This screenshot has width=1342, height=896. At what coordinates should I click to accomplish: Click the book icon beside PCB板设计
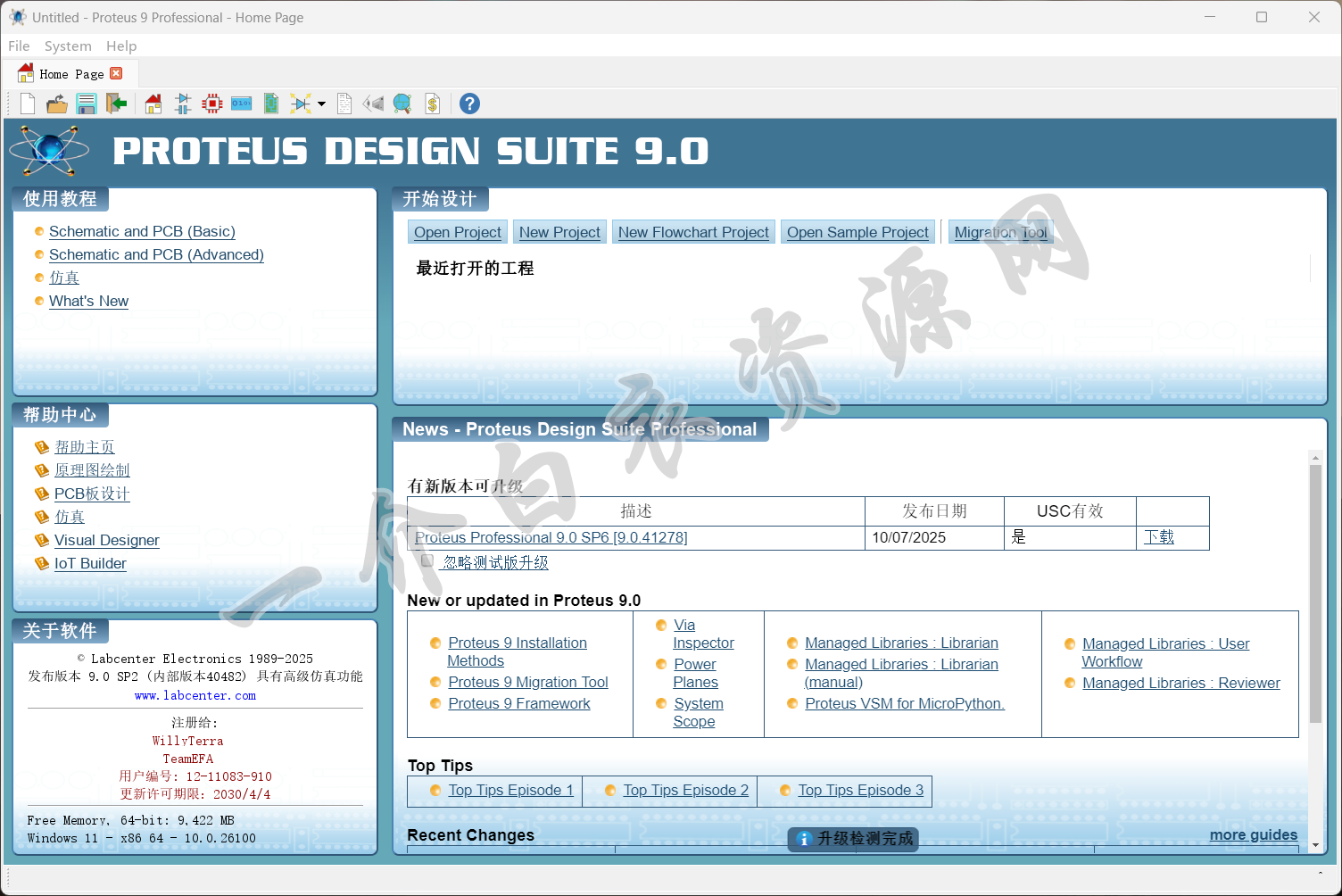tap(41, 494)
